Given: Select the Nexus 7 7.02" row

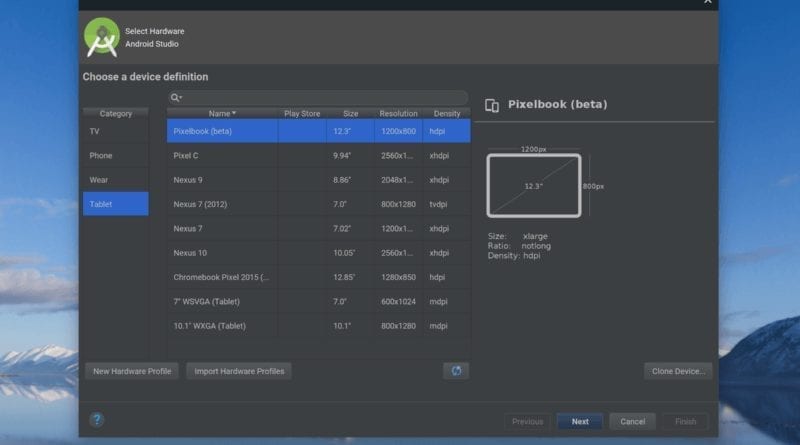Looking at the screenshot, I should 318,229.
